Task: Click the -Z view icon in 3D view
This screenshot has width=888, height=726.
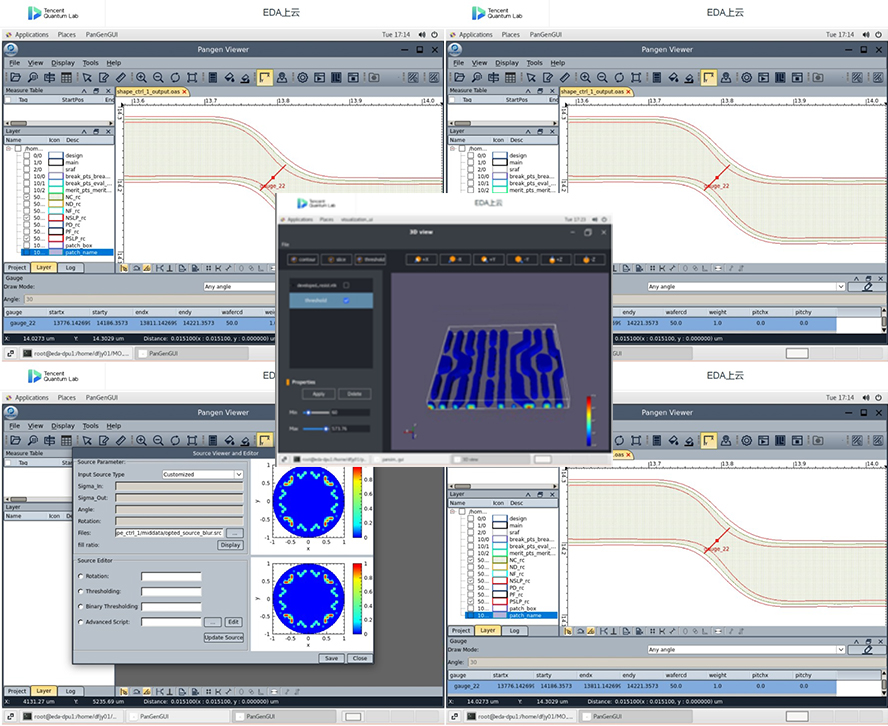Action: [587, 259]
